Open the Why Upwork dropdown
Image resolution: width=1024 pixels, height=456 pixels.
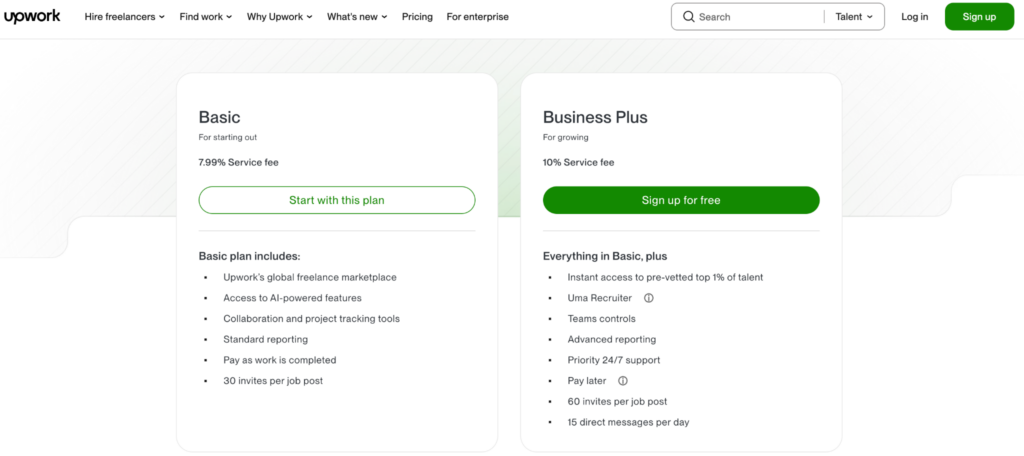pyautogui.click(x=280, y=17)
